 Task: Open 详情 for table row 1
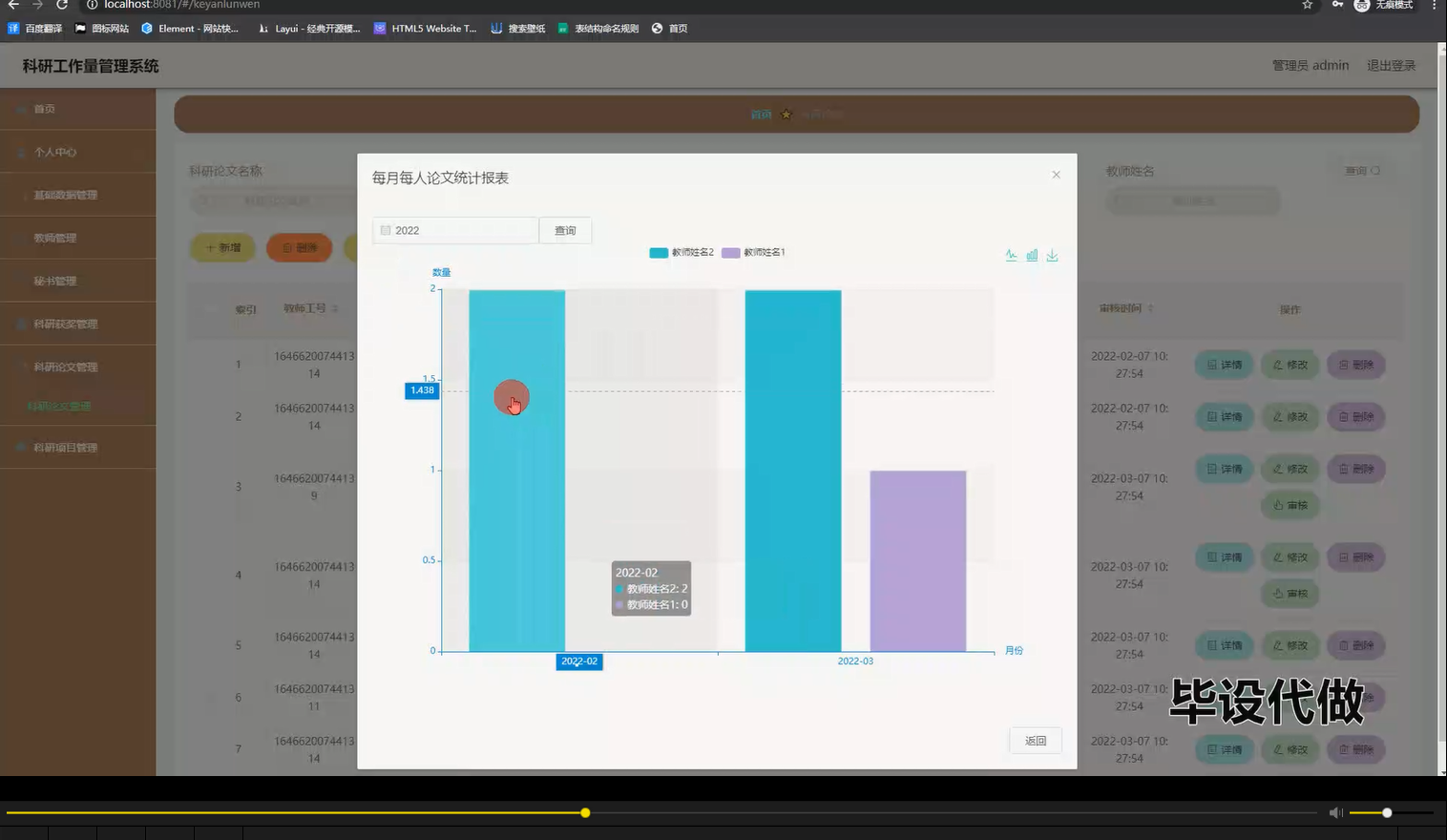tap(1224, 365)
